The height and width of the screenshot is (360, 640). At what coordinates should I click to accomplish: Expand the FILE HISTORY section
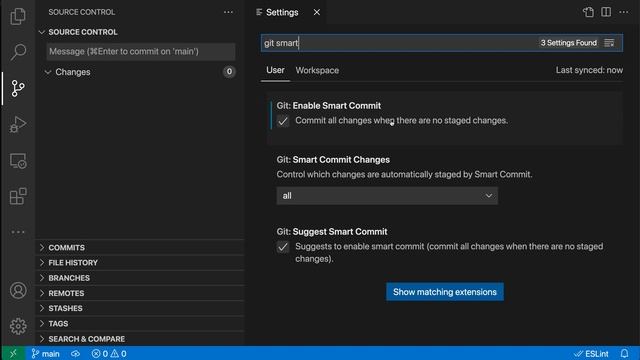tap(140, 263)
